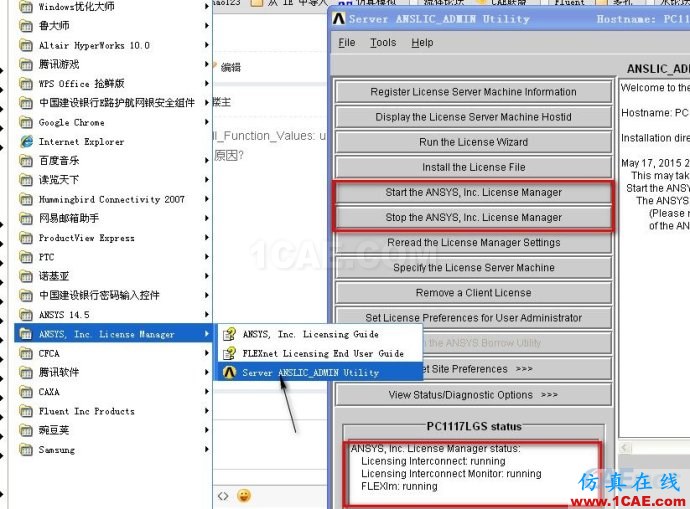Image resolution: width=690 pixels, height=509 pixels.
Task: Click the PTC folder icon
Action: point(26,257)
